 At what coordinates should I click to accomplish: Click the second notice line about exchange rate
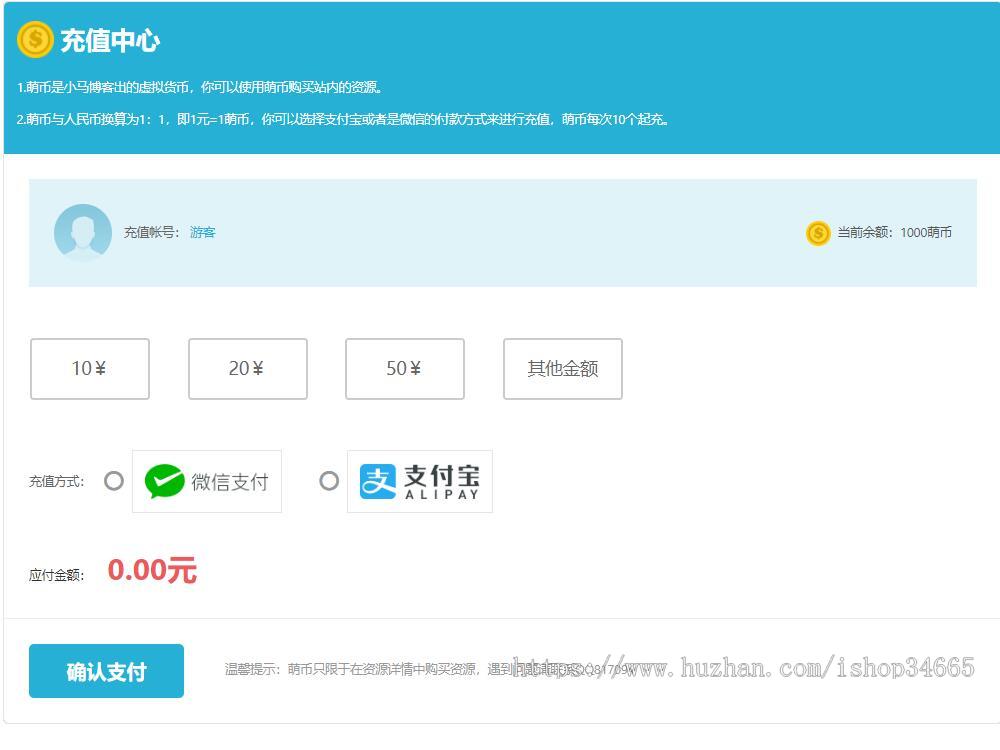[x=343, y=119]
